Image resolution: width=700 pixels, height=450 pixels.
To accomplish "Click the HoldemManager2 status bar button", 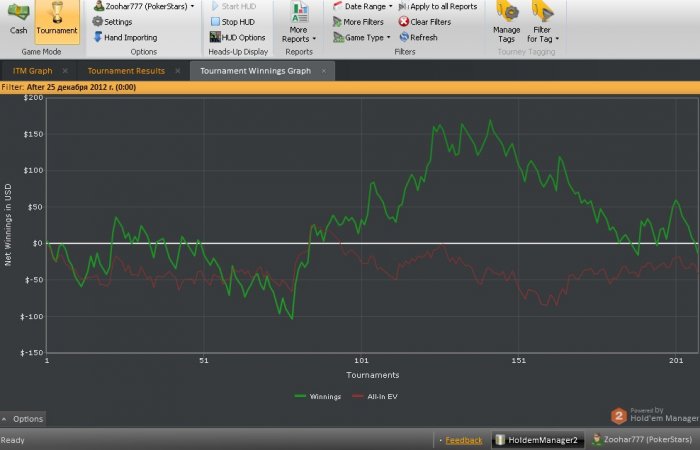I will pyautogui.click(x=538, y=440).
